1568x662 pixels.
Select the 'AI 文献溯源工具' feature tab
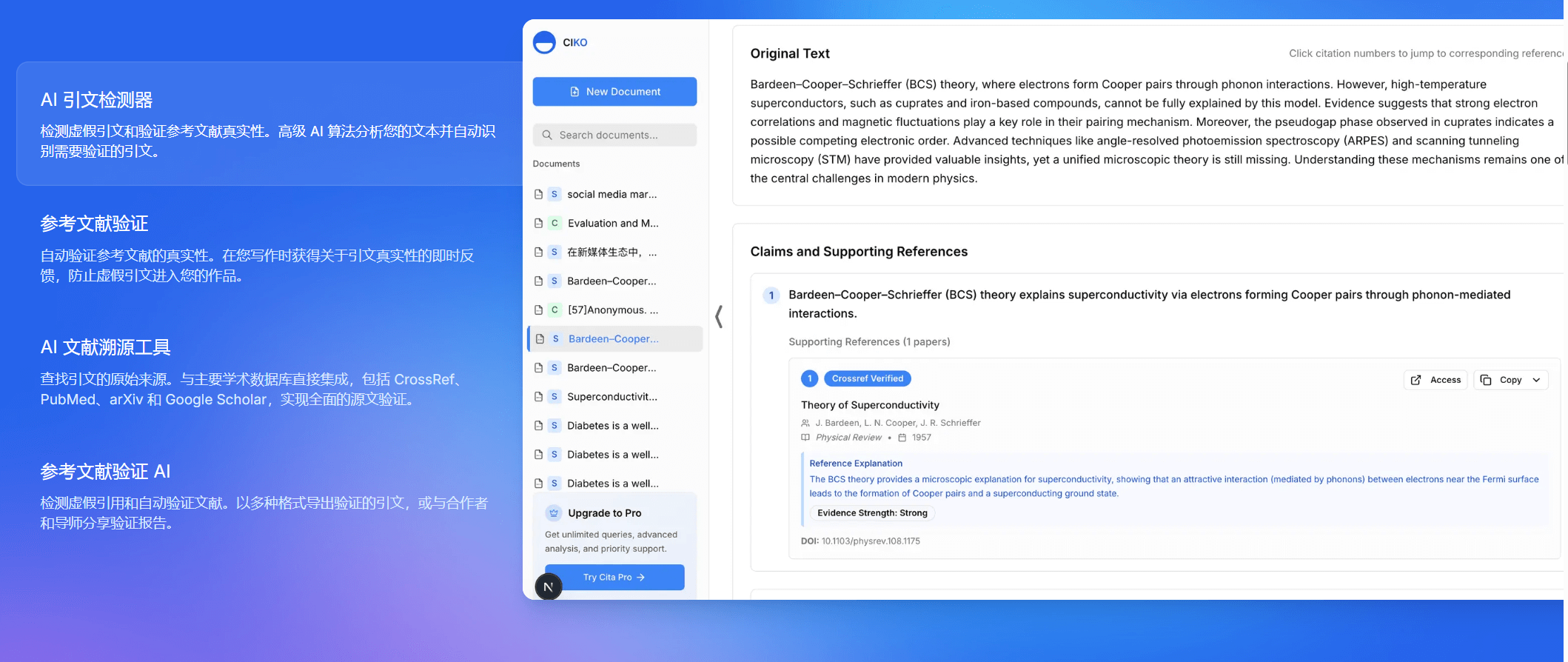point(106,347)
